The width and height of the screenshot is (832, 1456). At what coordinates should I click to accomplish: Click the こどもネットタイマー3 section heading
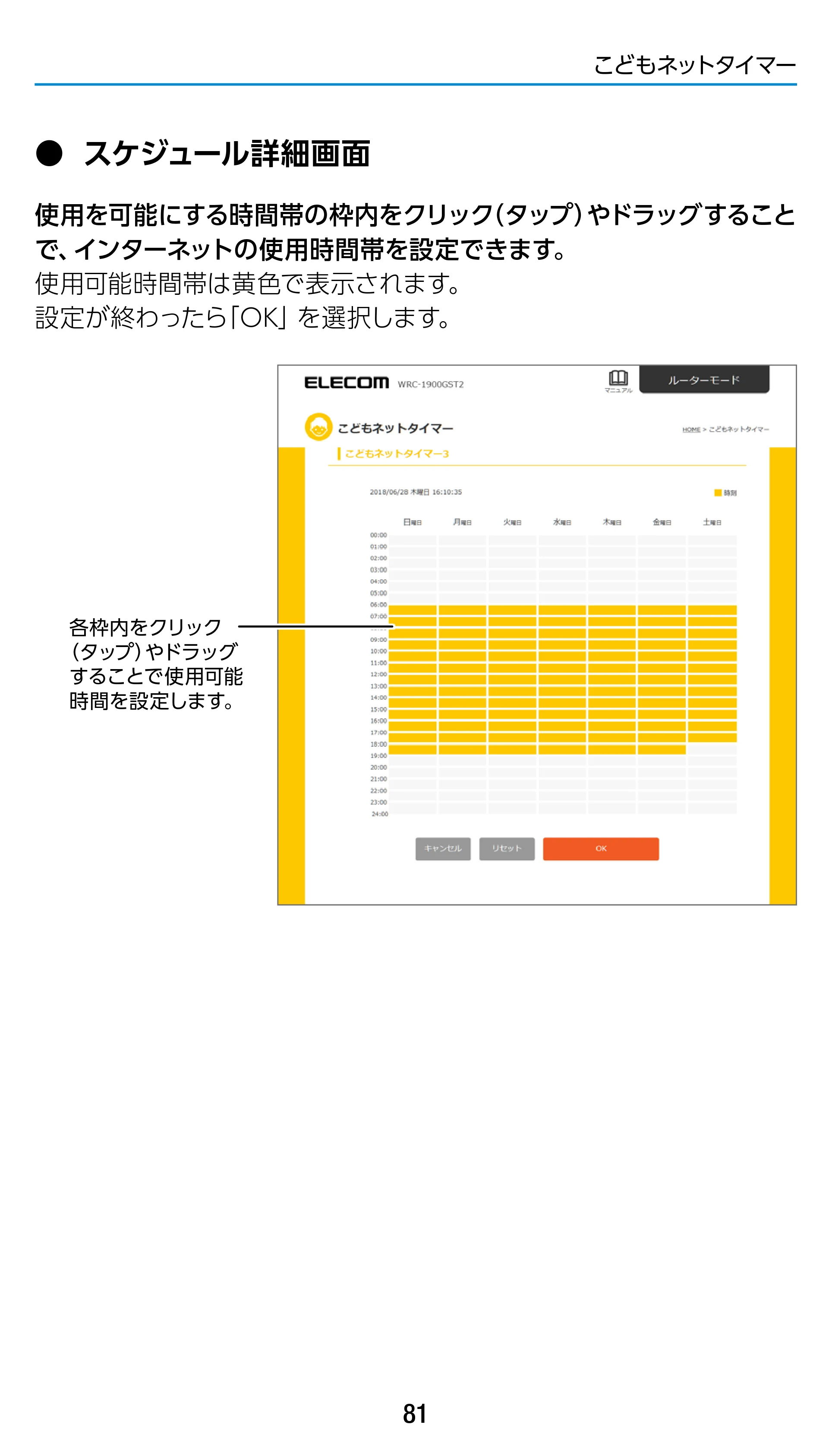click(397, 454)
